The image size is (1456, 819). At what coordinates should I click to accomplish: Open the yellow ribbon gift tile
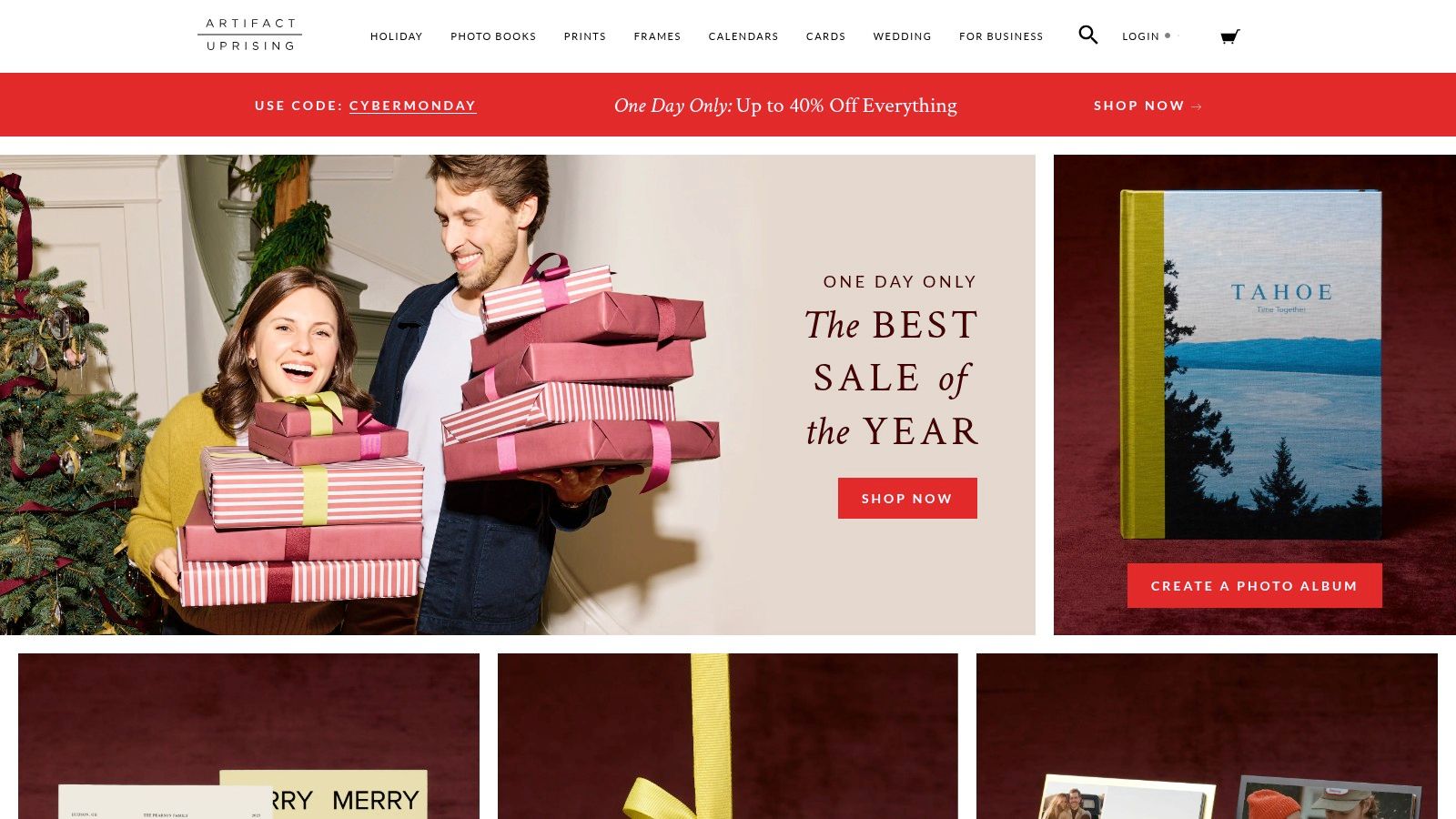727,736
